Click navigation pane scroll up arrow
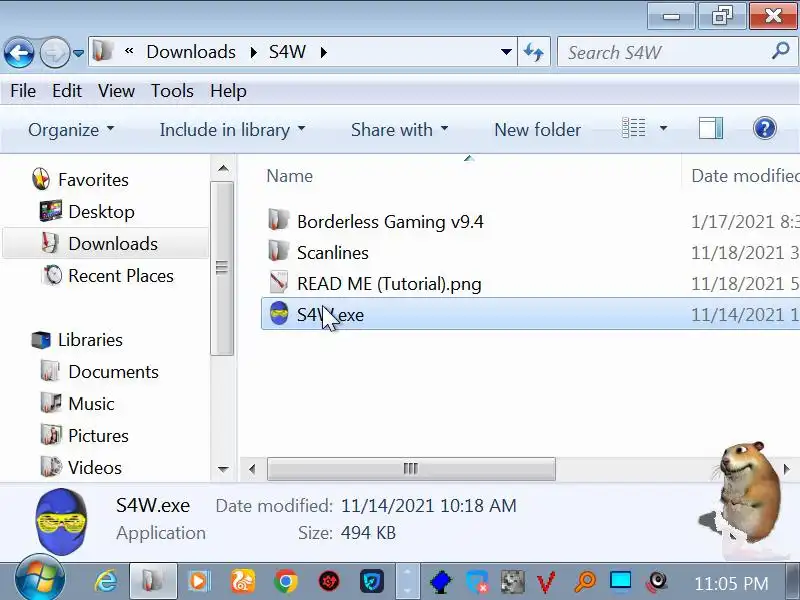Viewport: 800px width, 600px height. point(223,168)
